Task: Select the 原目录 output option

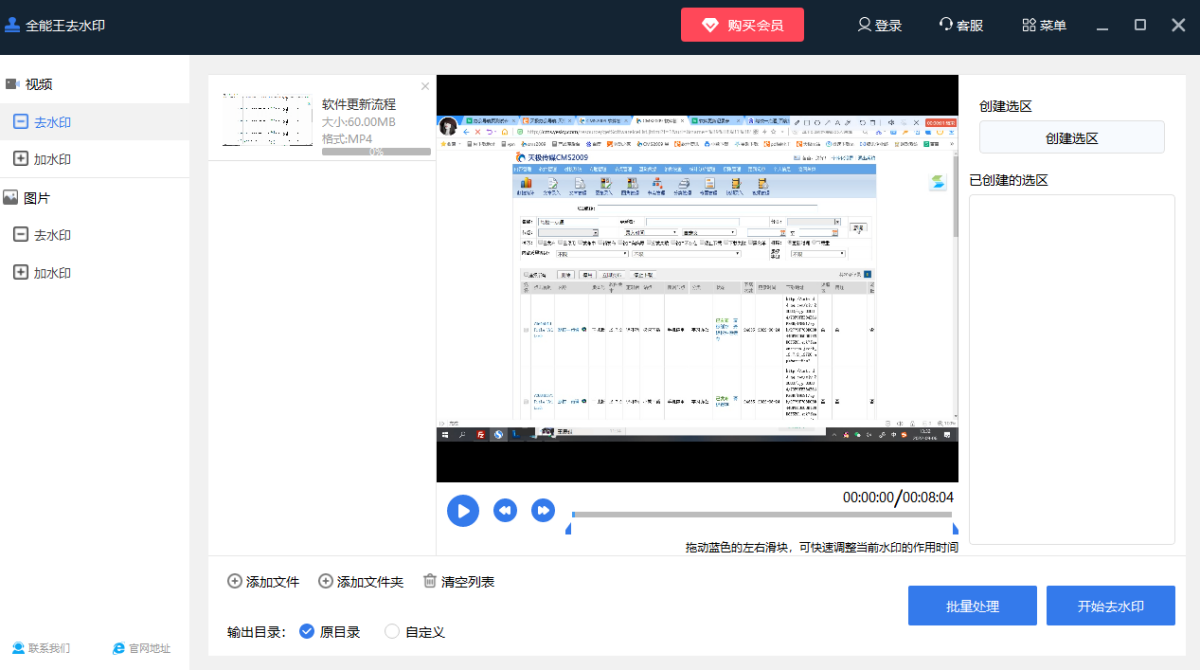Action: tap(308, 631)
